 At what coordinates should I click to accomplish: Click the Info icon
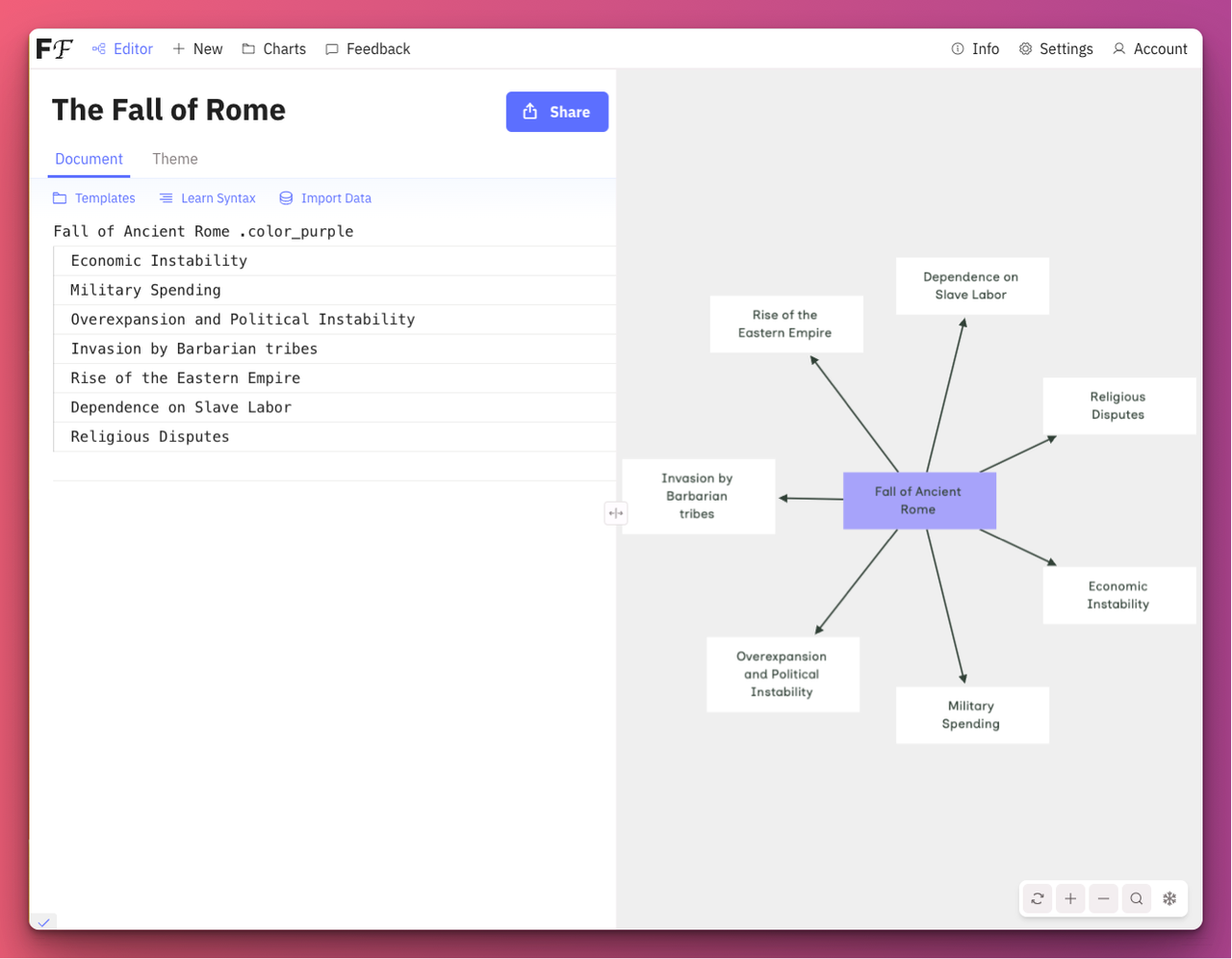975,48
